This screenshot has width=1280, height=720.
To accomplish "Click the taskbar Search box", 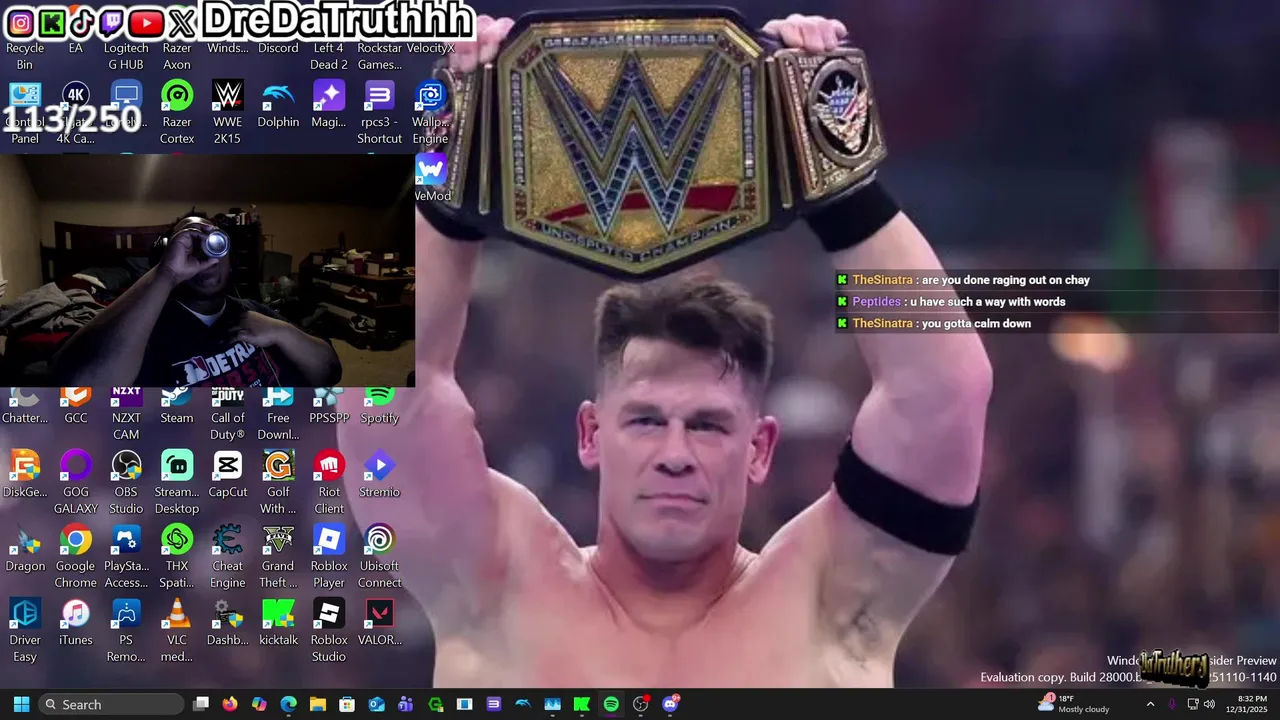I will [112, 704].
